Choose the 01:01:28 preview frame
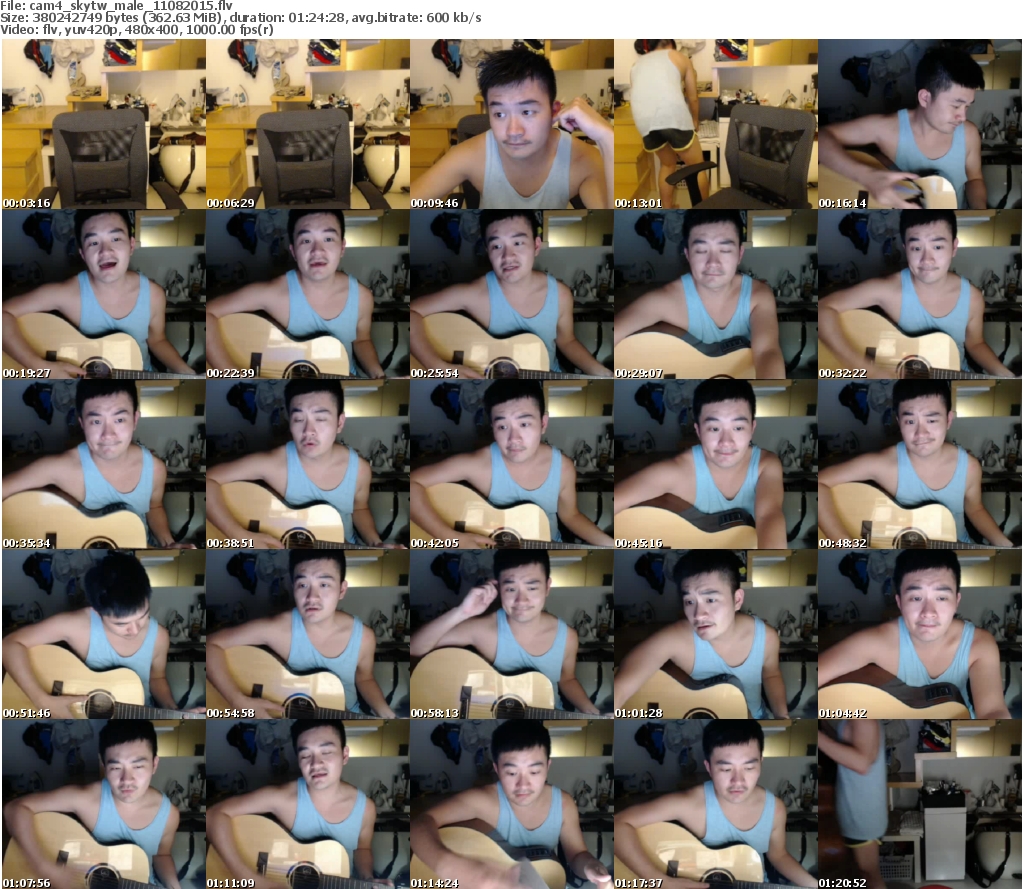 pos(716,634)
